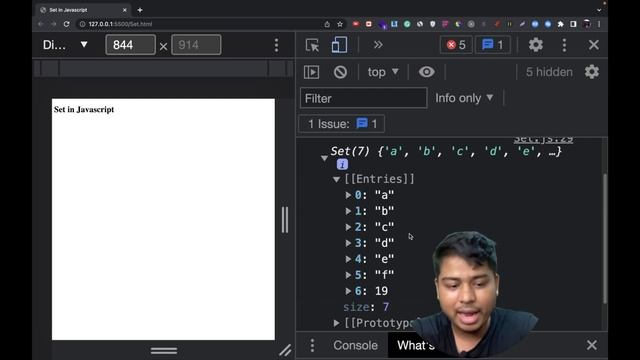Open a new browser tab
The image size is (640, 360).
[x=140, y=10]
